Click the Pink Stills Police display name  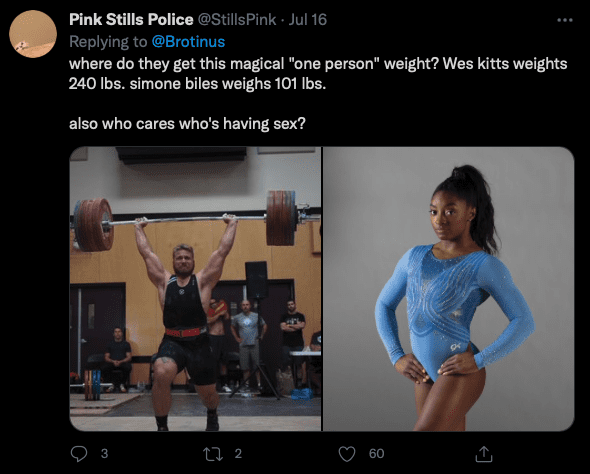131,20
